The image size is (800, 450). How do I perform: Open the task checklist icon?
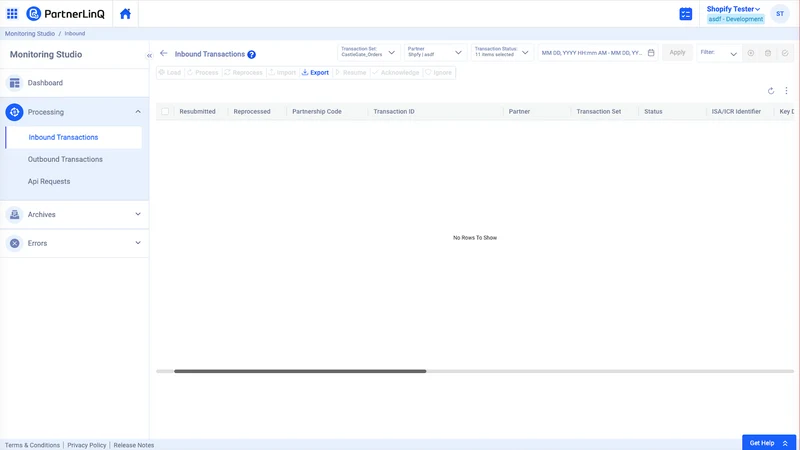tap(686, 14)
